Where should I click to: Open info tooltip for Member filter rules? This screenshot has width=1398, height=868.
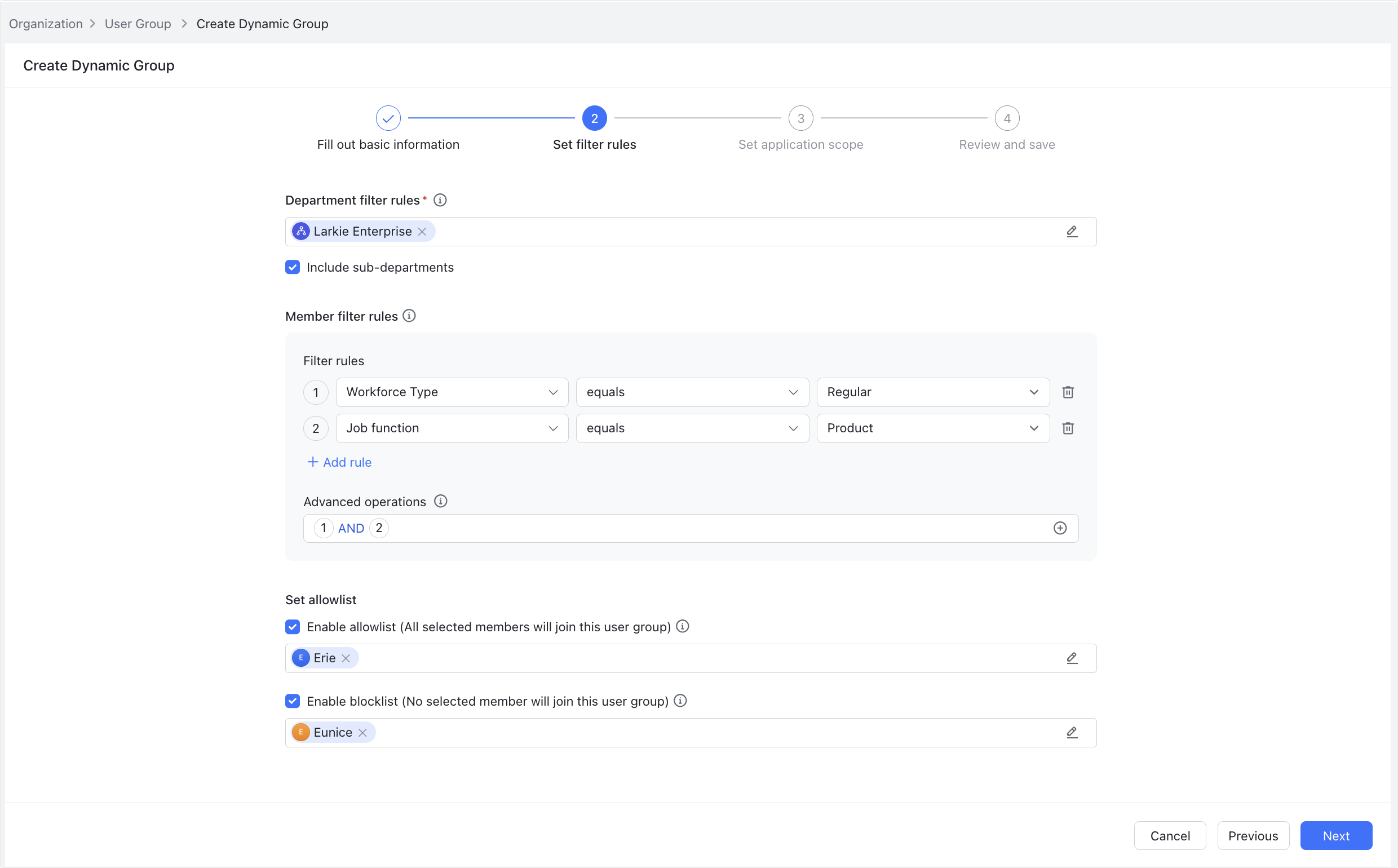[409, 316]
